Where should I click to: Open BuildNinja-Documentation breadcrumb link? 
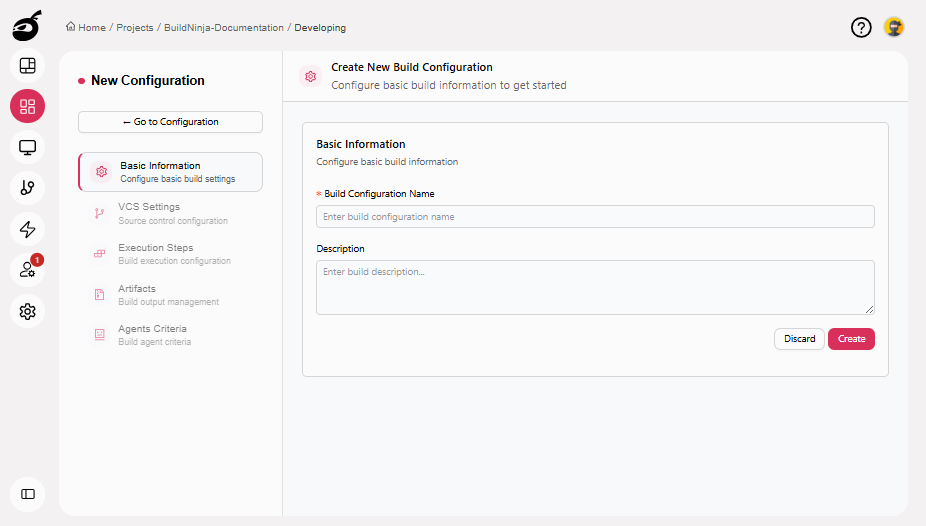tap(224, 28)
